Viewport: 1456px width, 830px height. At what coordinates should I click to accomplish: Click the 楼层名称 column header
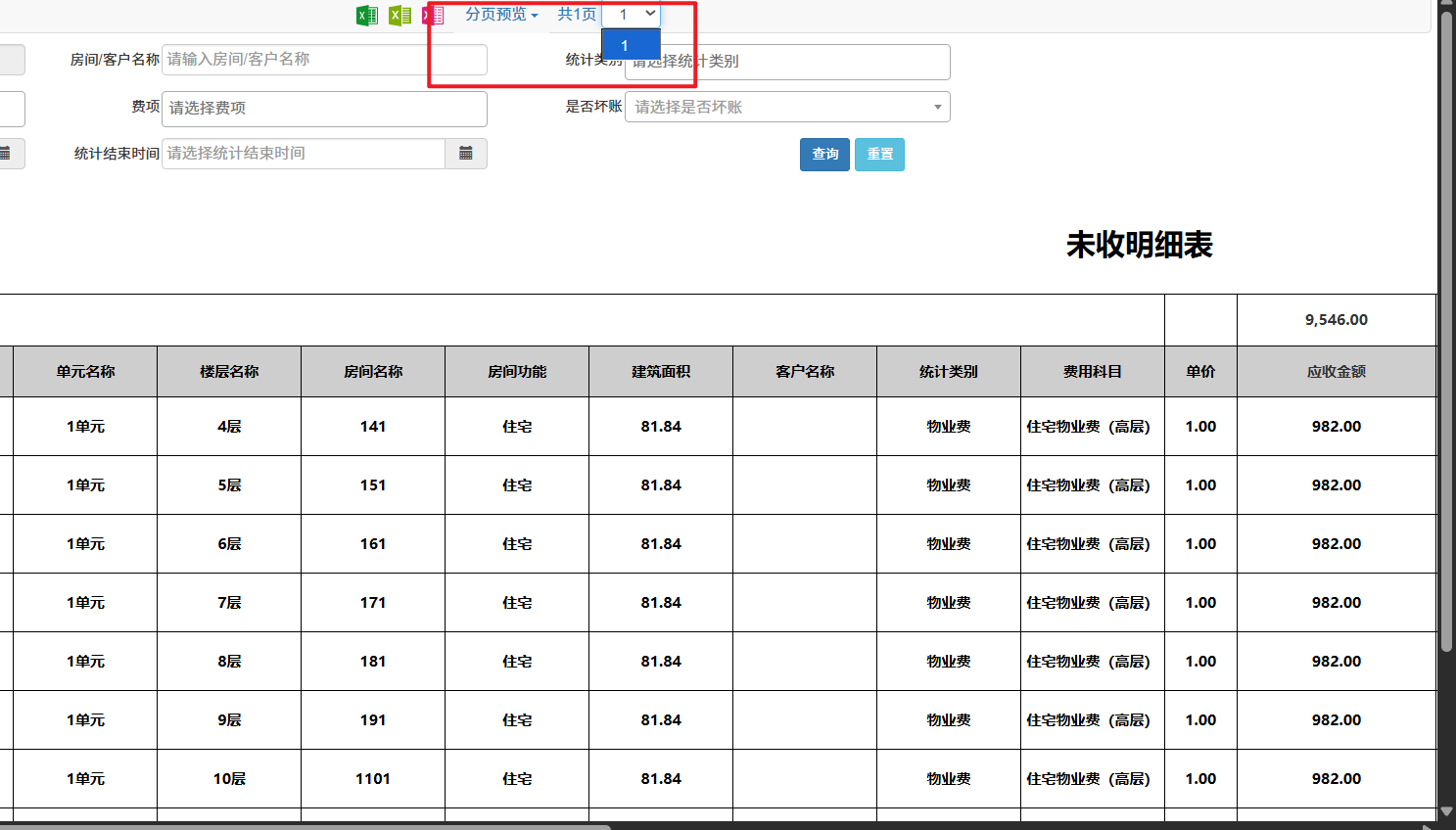coord(229,372)
